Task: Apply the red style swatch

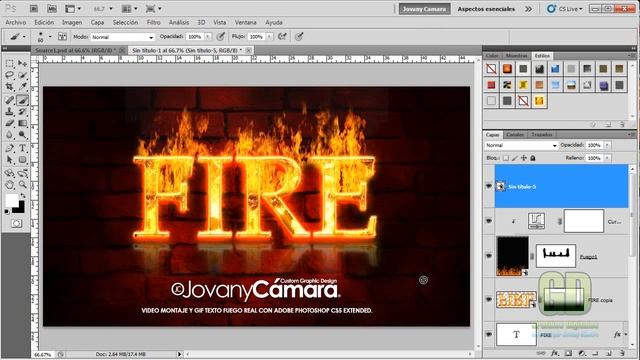Action: 491,85
